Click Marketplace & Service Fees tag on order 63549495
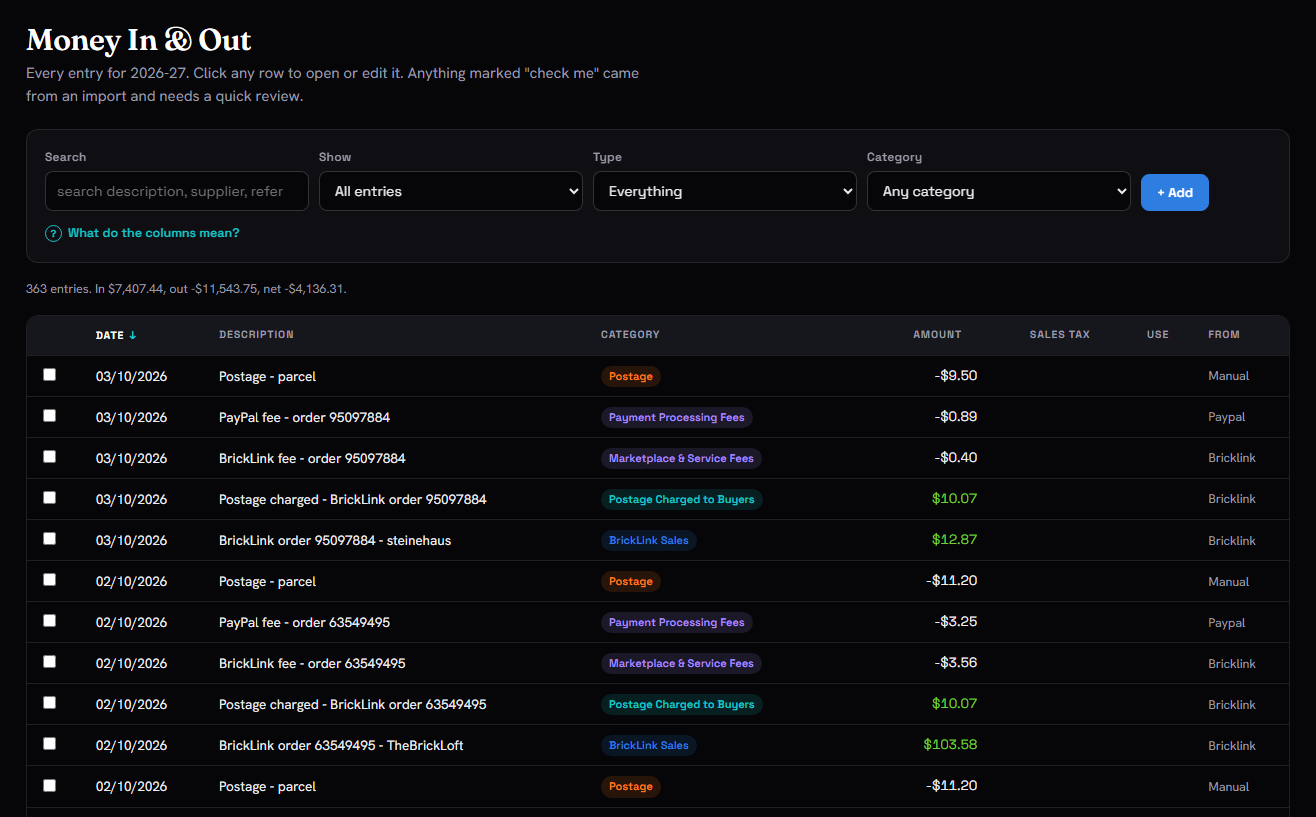Screen dimensions: 1316x817 coord(681,663)
